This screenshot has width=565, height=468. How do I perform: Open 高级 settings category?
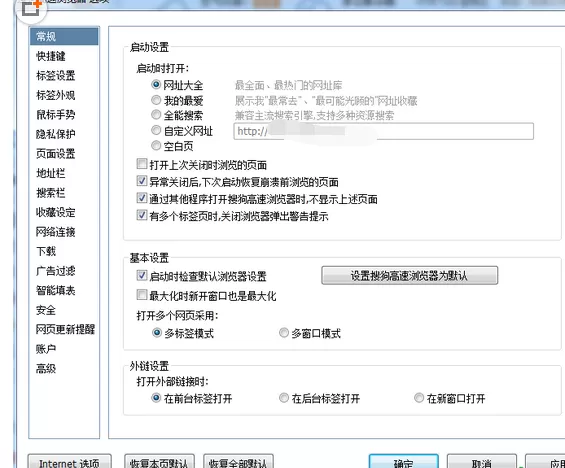pyautogui.click(x=46, y=369)
